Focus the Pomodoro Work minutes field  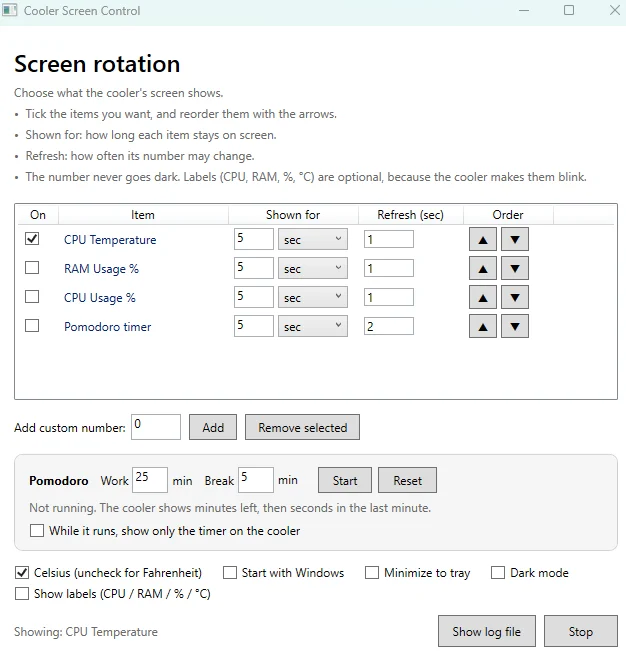150,480
